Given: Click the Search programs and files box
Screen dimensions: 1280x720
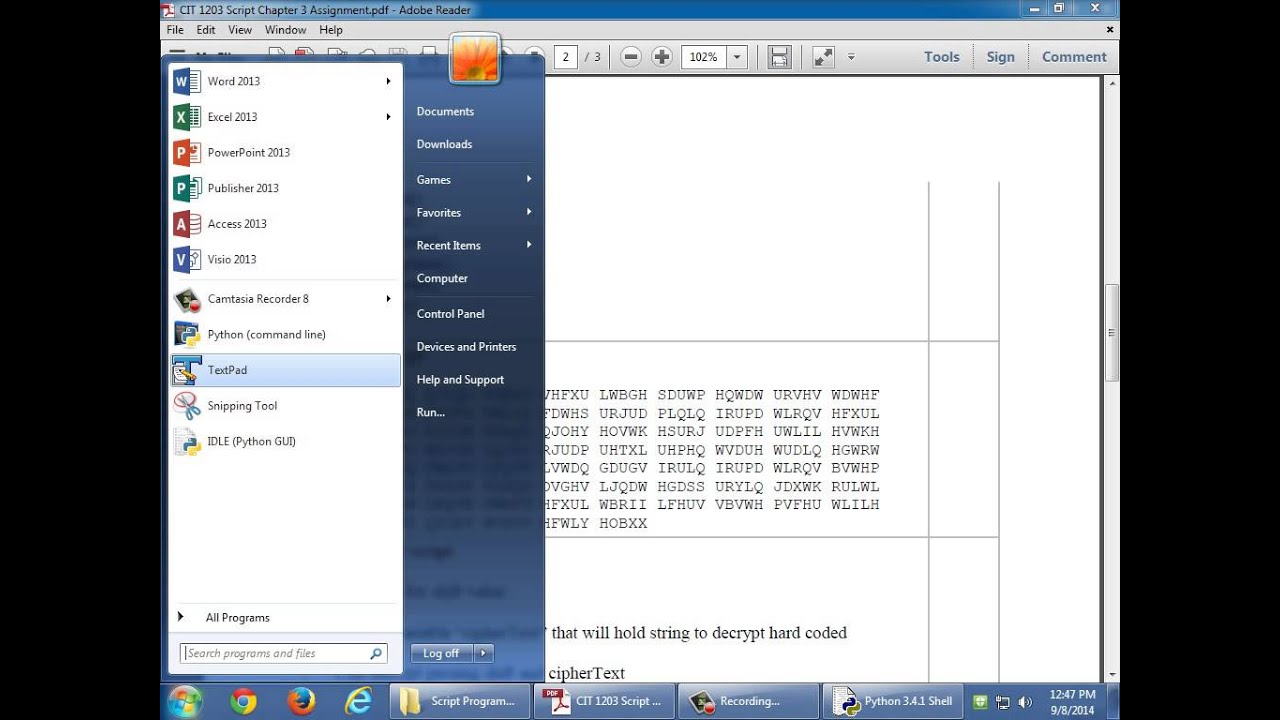Looking at the screenshot, I should point(283,653).
